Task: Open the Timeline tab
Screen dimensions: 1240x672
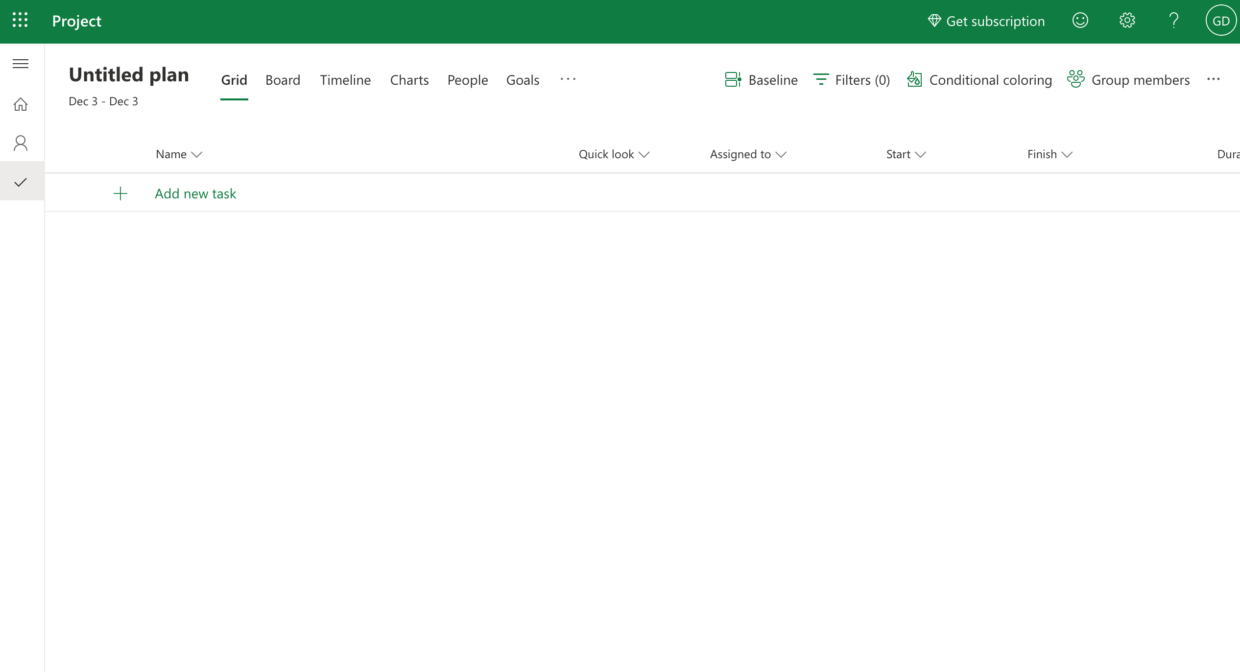Action: pos(345,79)
